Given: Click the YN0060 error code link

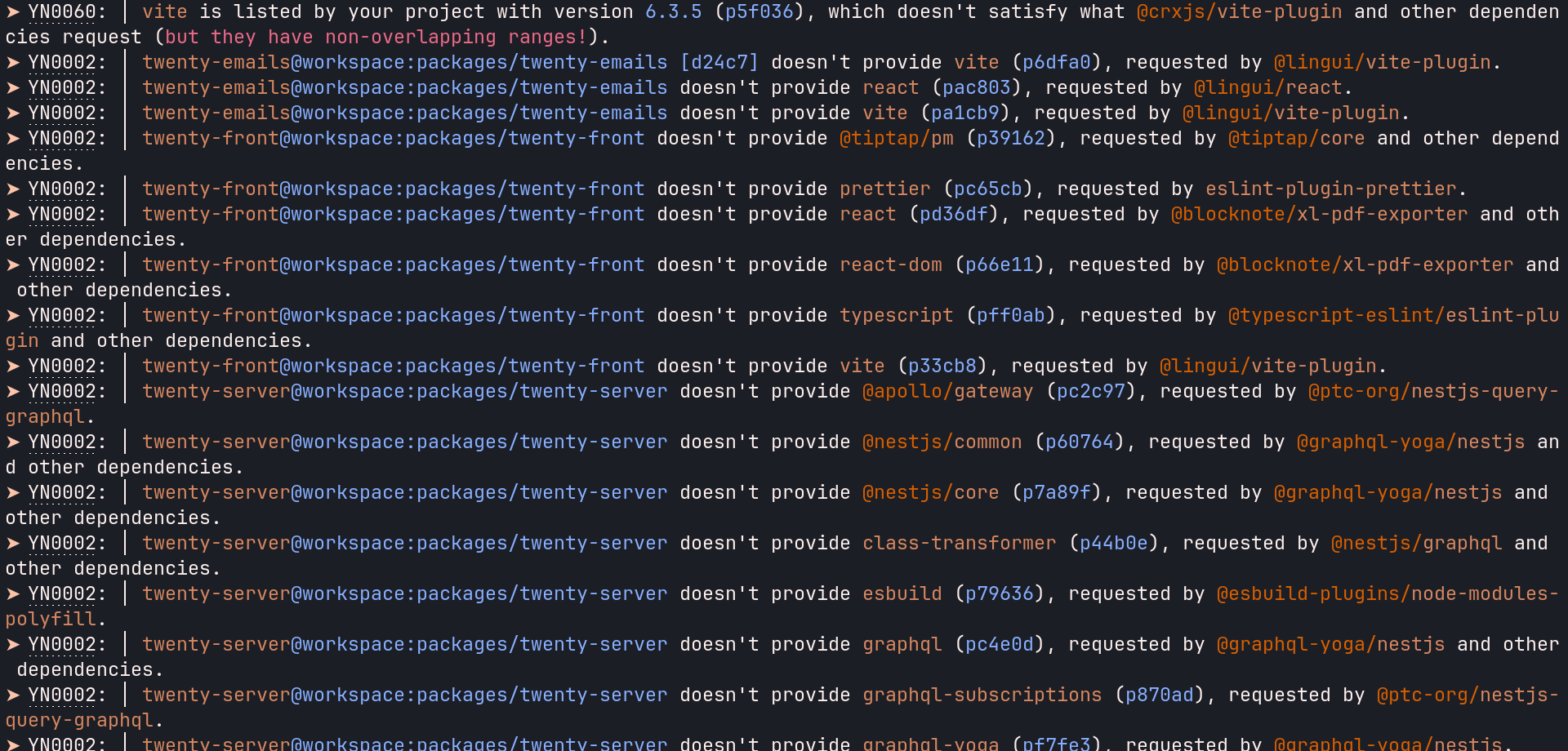Looking at the screenshot, I should pyautogui.click(x=61, y=12).
